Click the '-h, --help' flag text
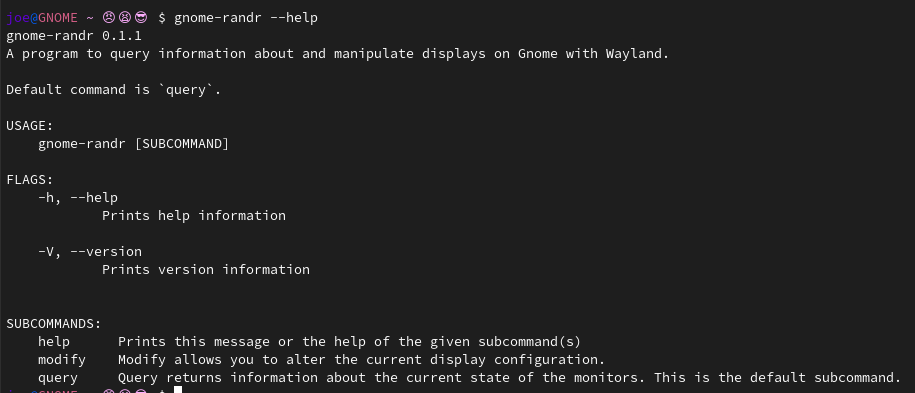 [78, 197]
